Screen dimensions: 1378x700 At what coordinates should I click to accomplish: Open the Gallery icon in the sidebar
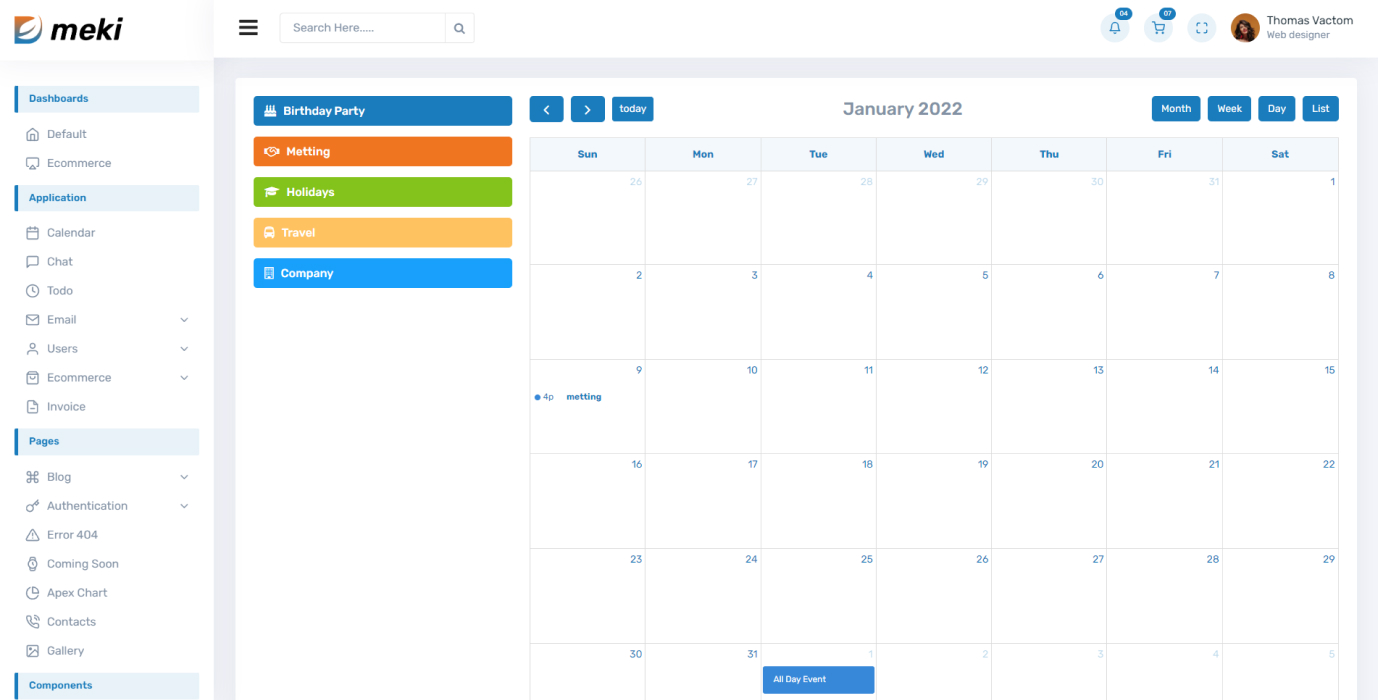coord(34,650)
